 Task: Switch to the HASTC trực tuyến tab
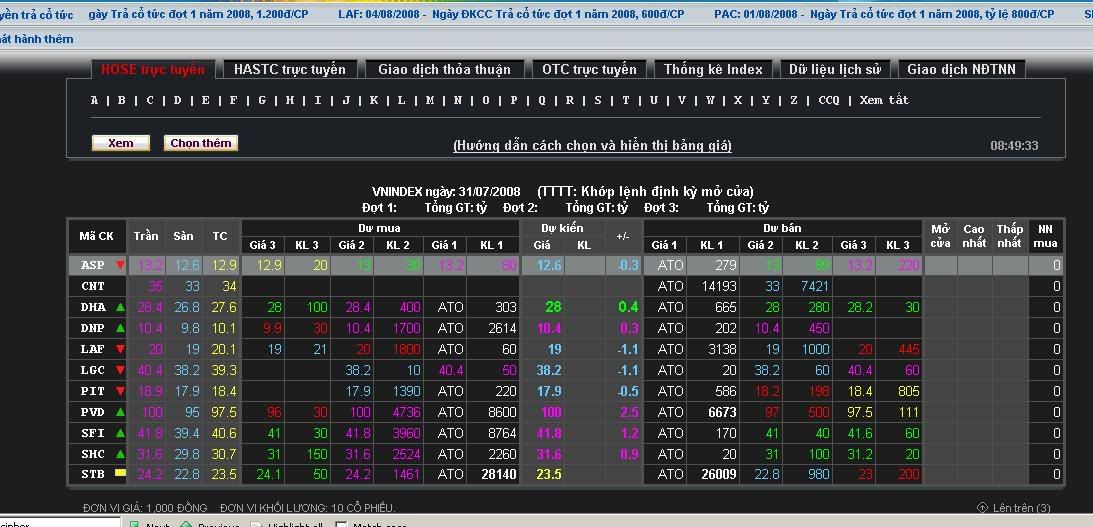tap(289, 69)
